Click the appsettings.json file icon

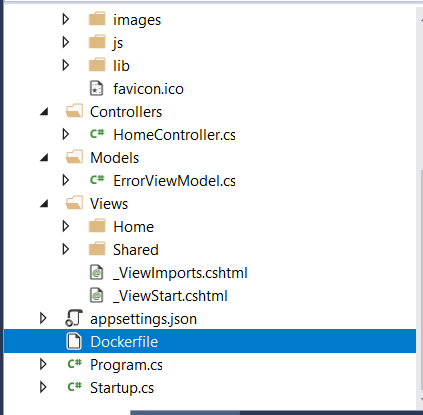click(x=74, y=318)
